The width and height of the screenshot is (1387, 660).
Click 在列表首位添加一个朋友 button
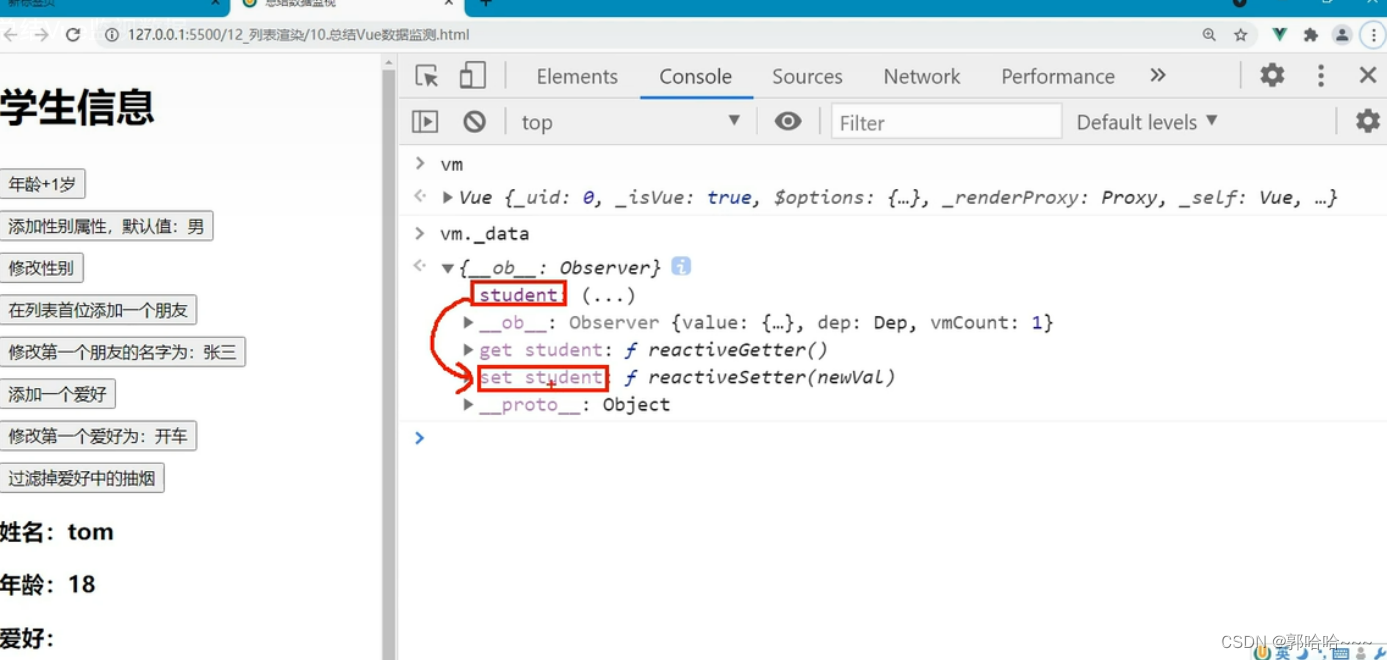point(98,310)
